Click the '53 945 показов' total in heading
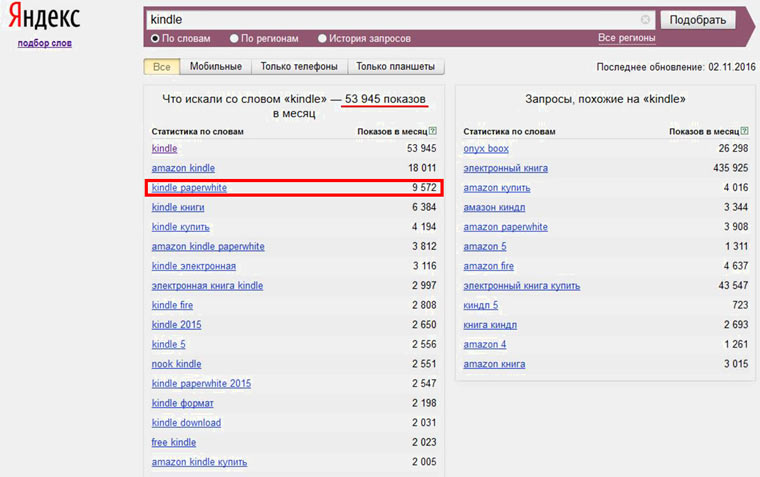 click(385, 99)
